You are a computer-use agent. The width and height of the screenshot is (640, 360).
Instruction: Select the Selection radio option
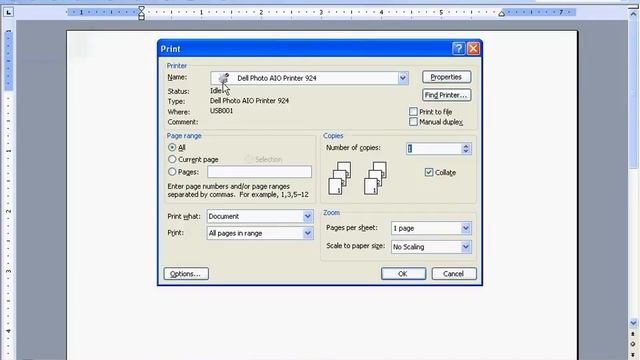pos(249,159)
